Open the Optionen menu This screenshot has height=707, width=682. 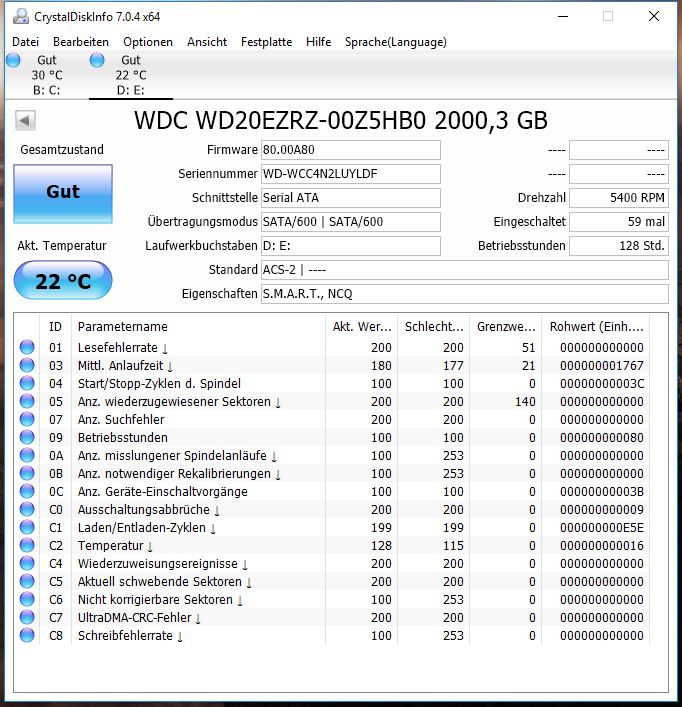(x=148, y=42)
